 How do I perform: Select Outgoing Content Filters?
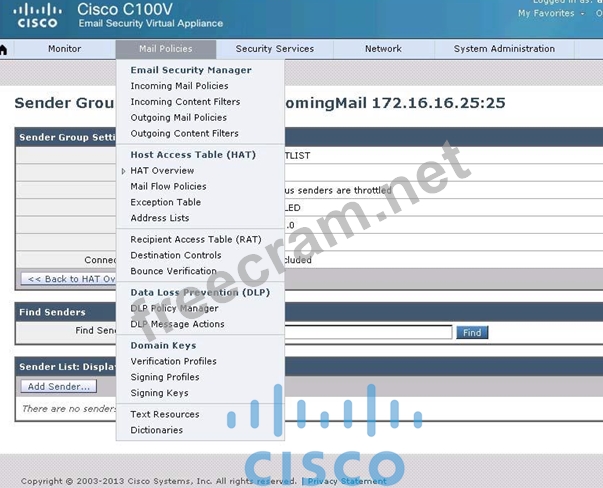pos(184,133)
